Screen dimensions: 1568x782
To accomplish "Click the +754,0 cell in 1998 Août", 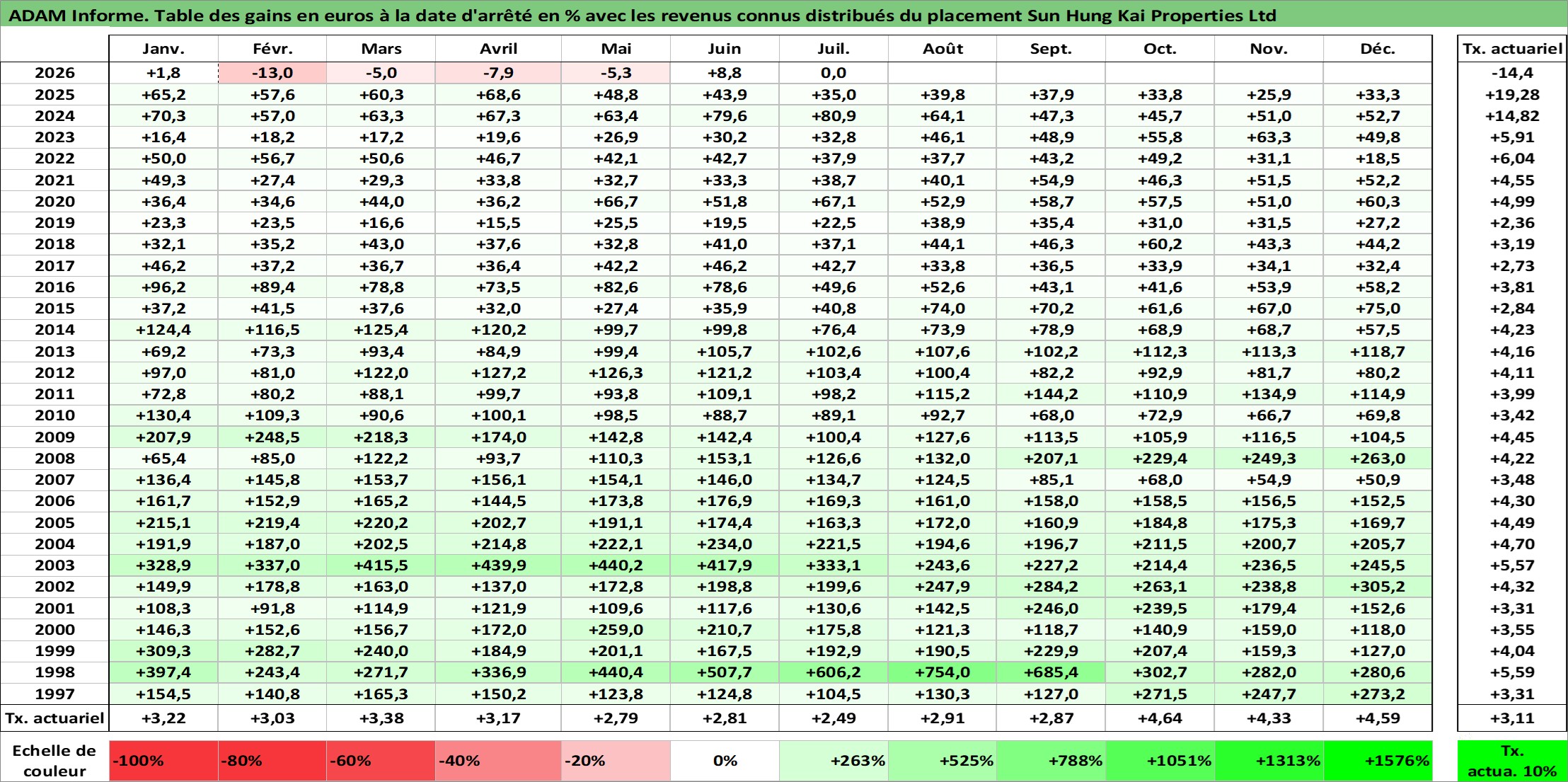I will (942, 672).
